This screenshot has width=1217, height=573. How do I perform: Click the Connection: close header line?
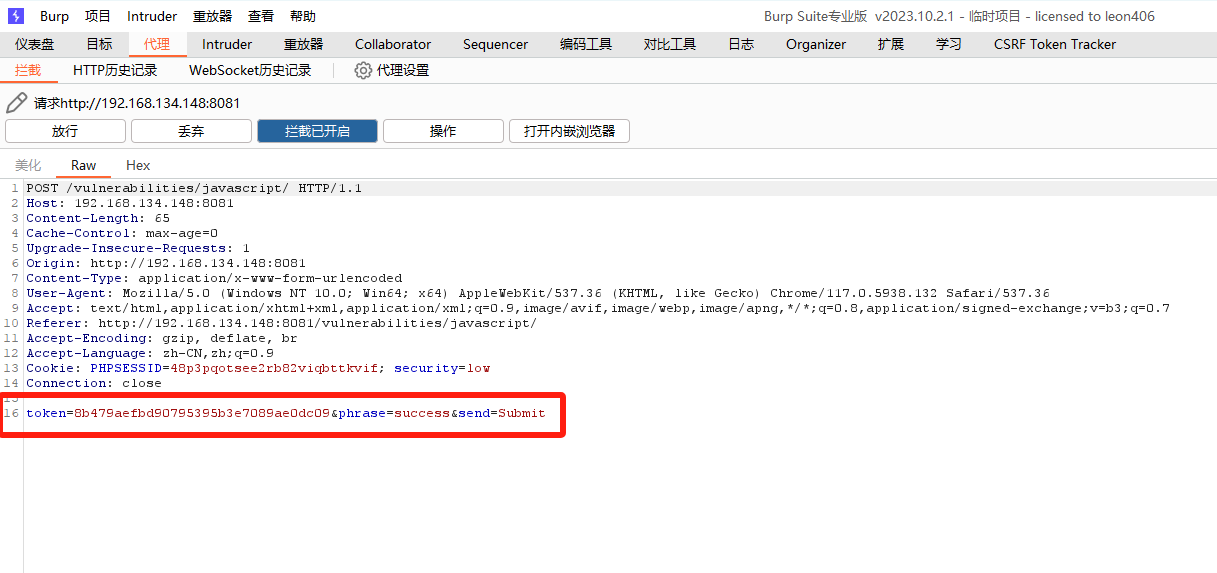click(x=94, y=383)
